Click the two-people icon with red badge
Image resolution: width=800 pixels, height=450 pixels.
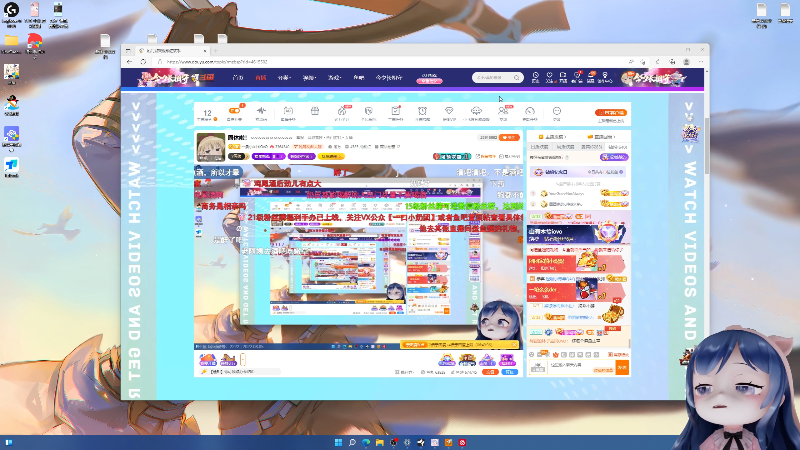click(504, 110)
